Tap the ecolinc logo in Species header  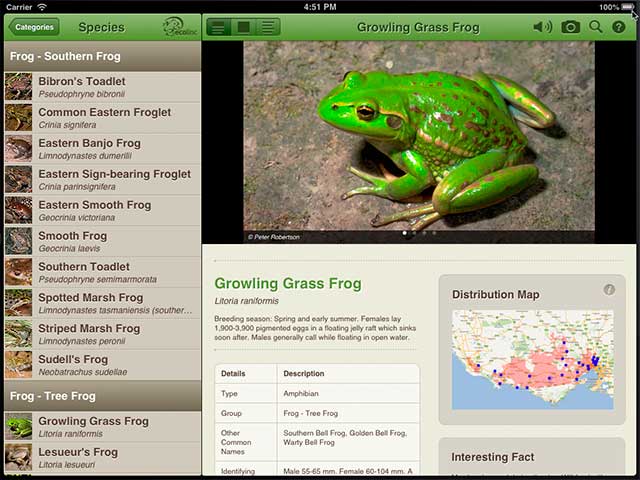180,27
